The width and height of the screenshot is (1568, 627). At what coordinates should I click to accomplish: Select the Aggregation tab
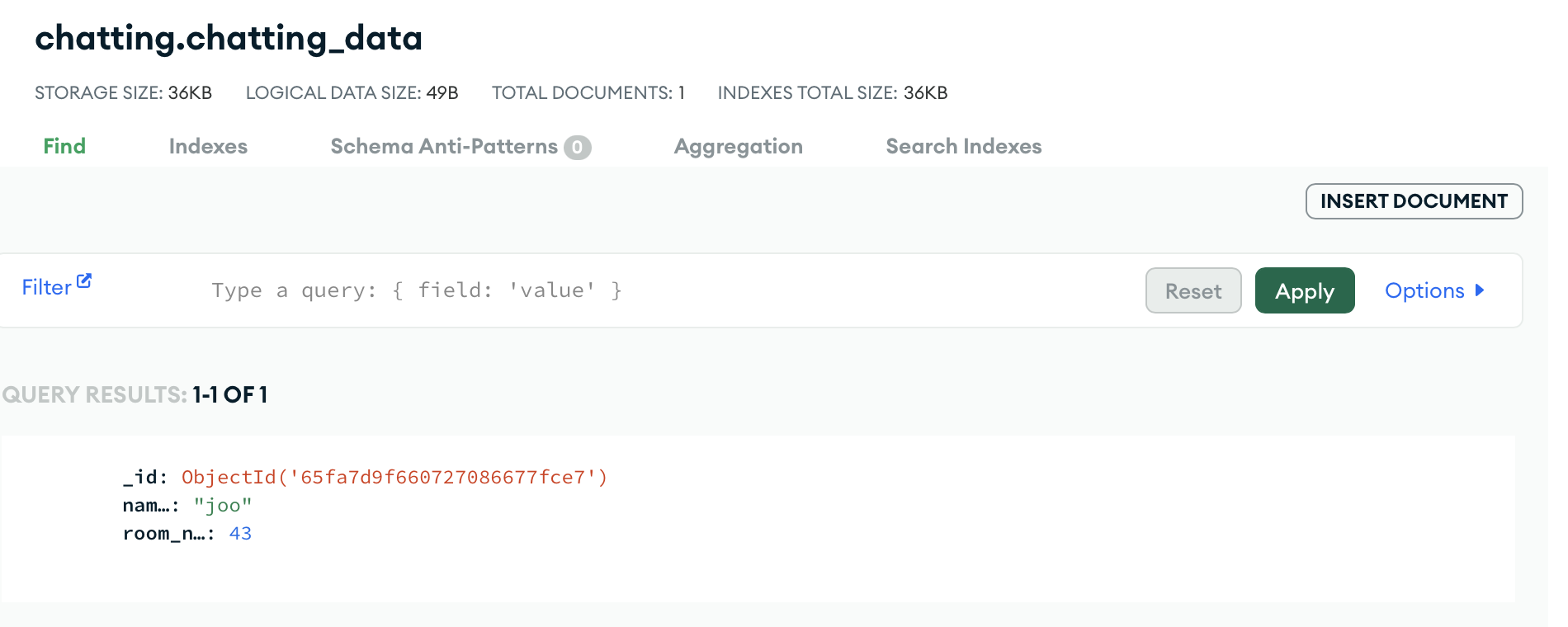pos(739,146)
